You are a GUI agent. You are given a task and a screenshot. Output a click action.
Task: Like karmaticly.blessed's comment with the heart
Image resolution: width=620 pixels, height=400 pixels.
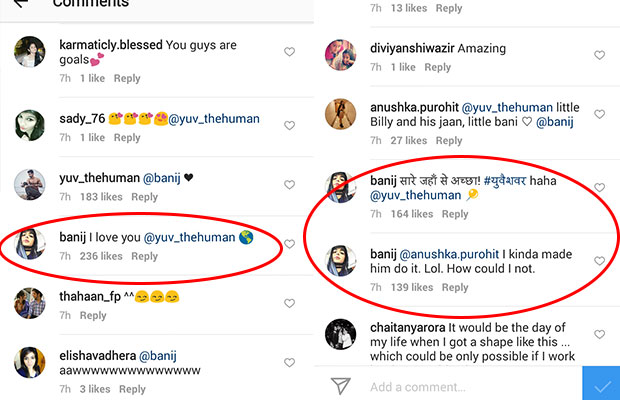[290, 52]
